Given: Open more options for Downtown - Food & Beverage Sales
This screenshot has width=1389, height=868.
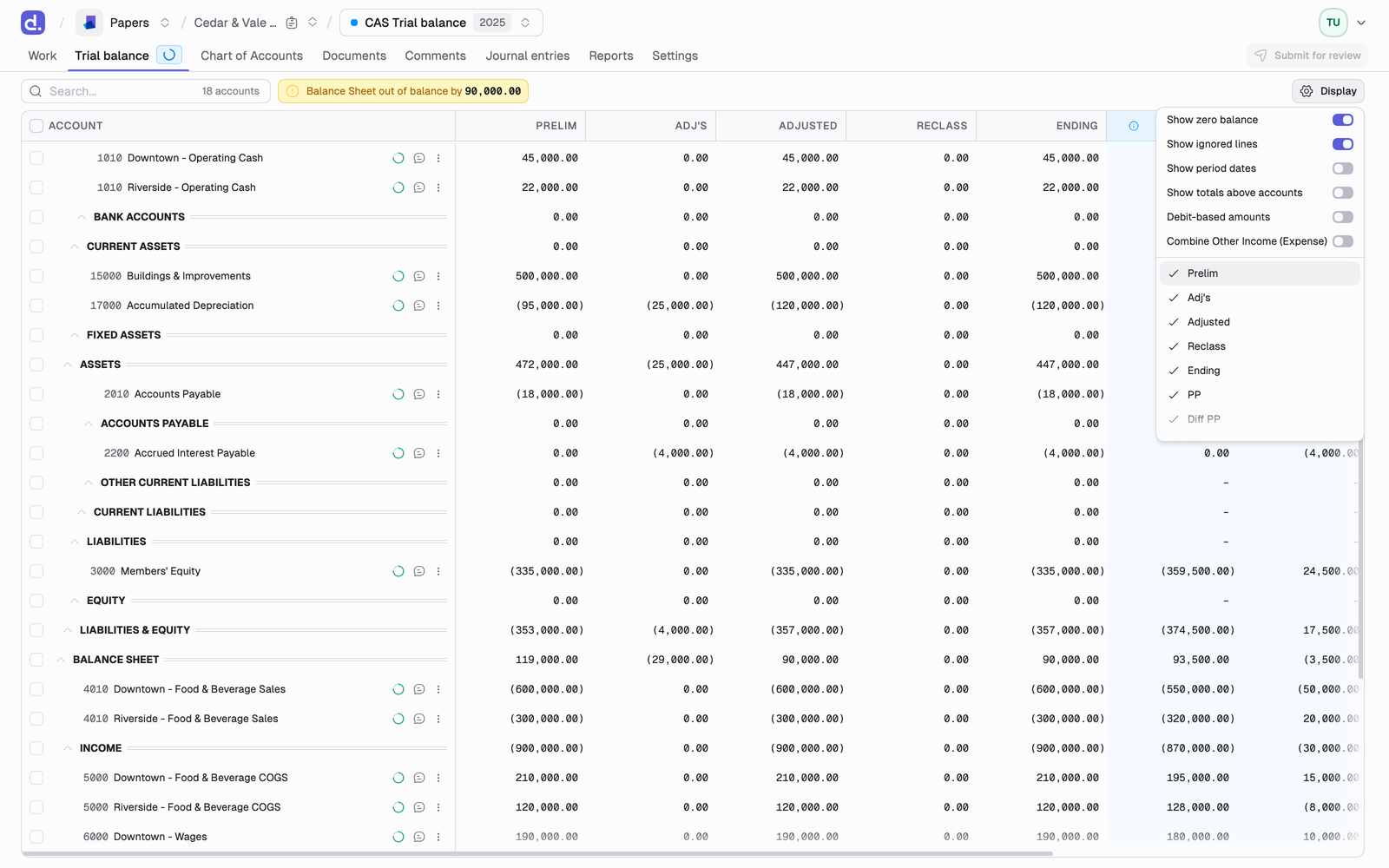Looking at the screenshot, I should point(438,689).
